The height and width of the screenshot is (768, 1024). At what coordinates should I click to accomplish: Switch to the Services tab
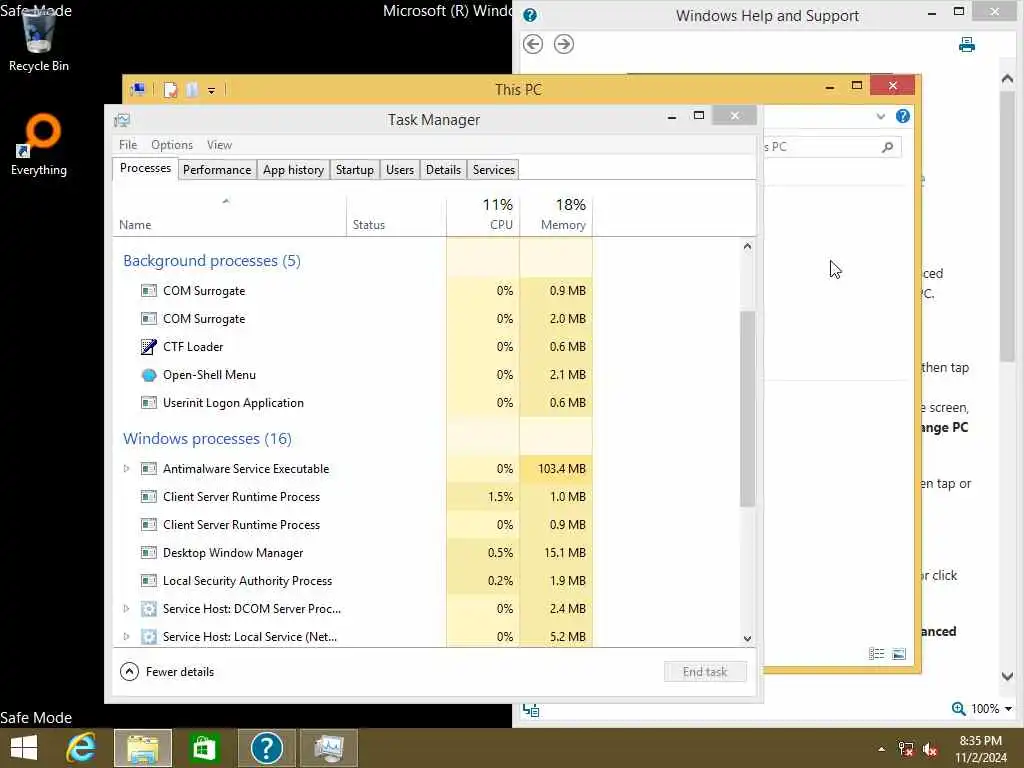[494, 170]
